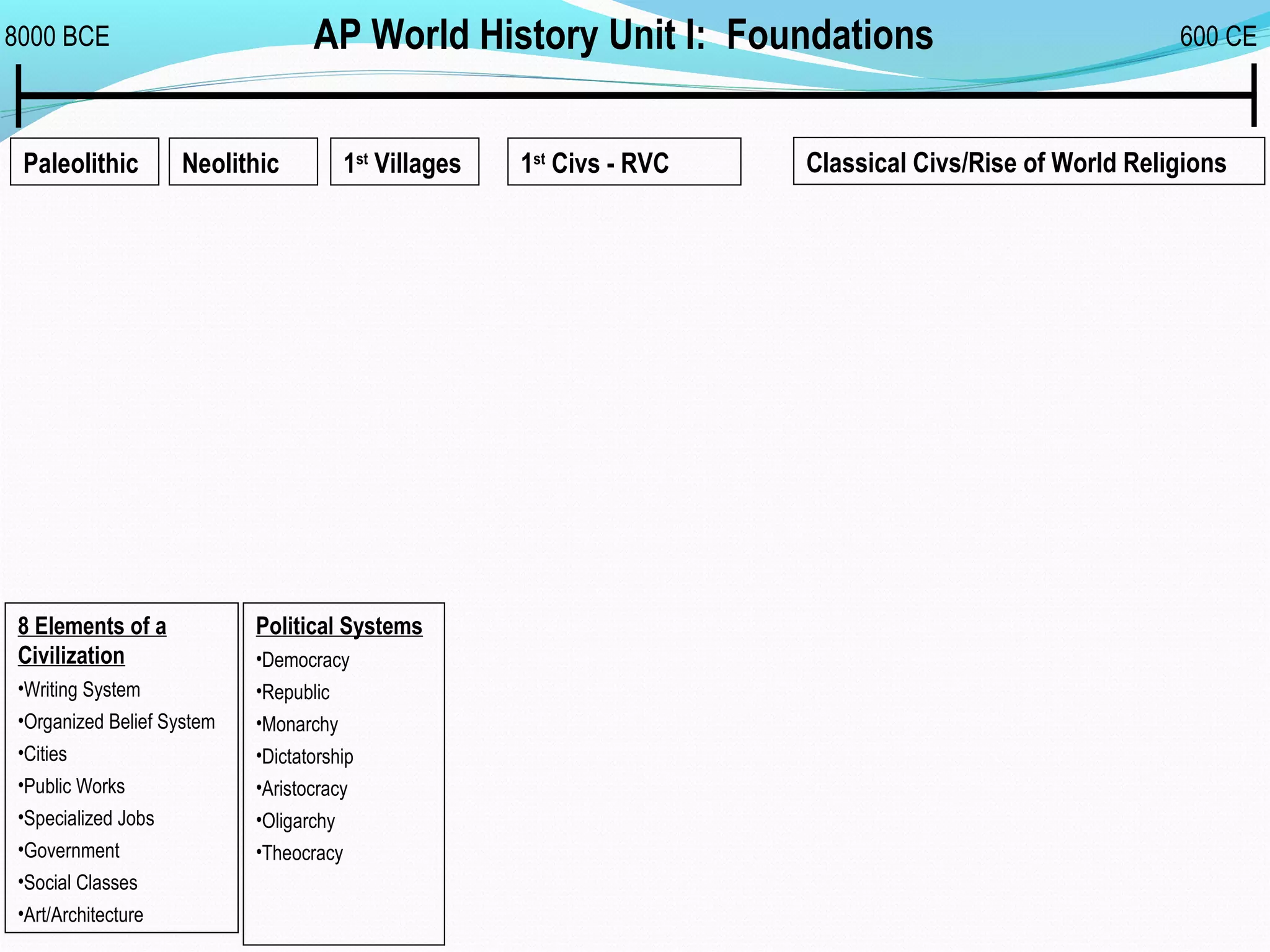
Task: Click the left end tick of the timeline
Action: point(19,95)
